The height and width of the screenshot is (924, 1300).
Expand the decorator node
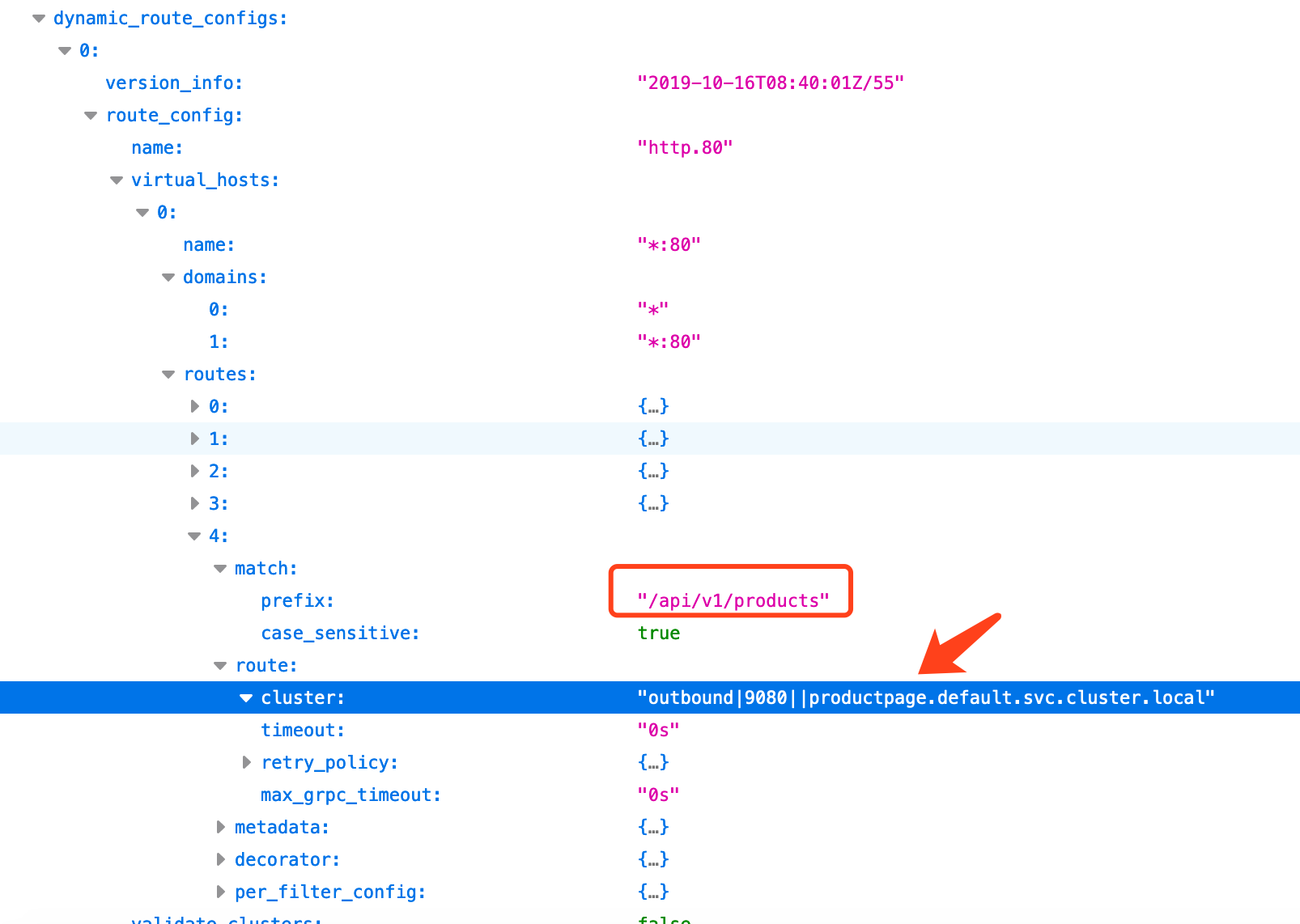(x=220, y=859)
